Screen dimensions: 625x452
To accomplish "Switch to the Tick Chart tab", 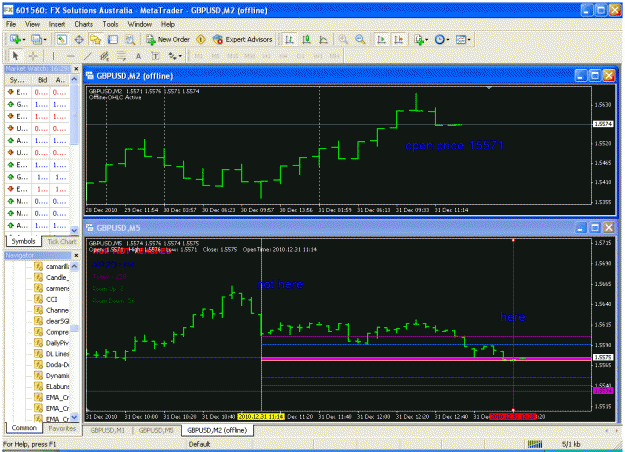I will pos(61,242).
